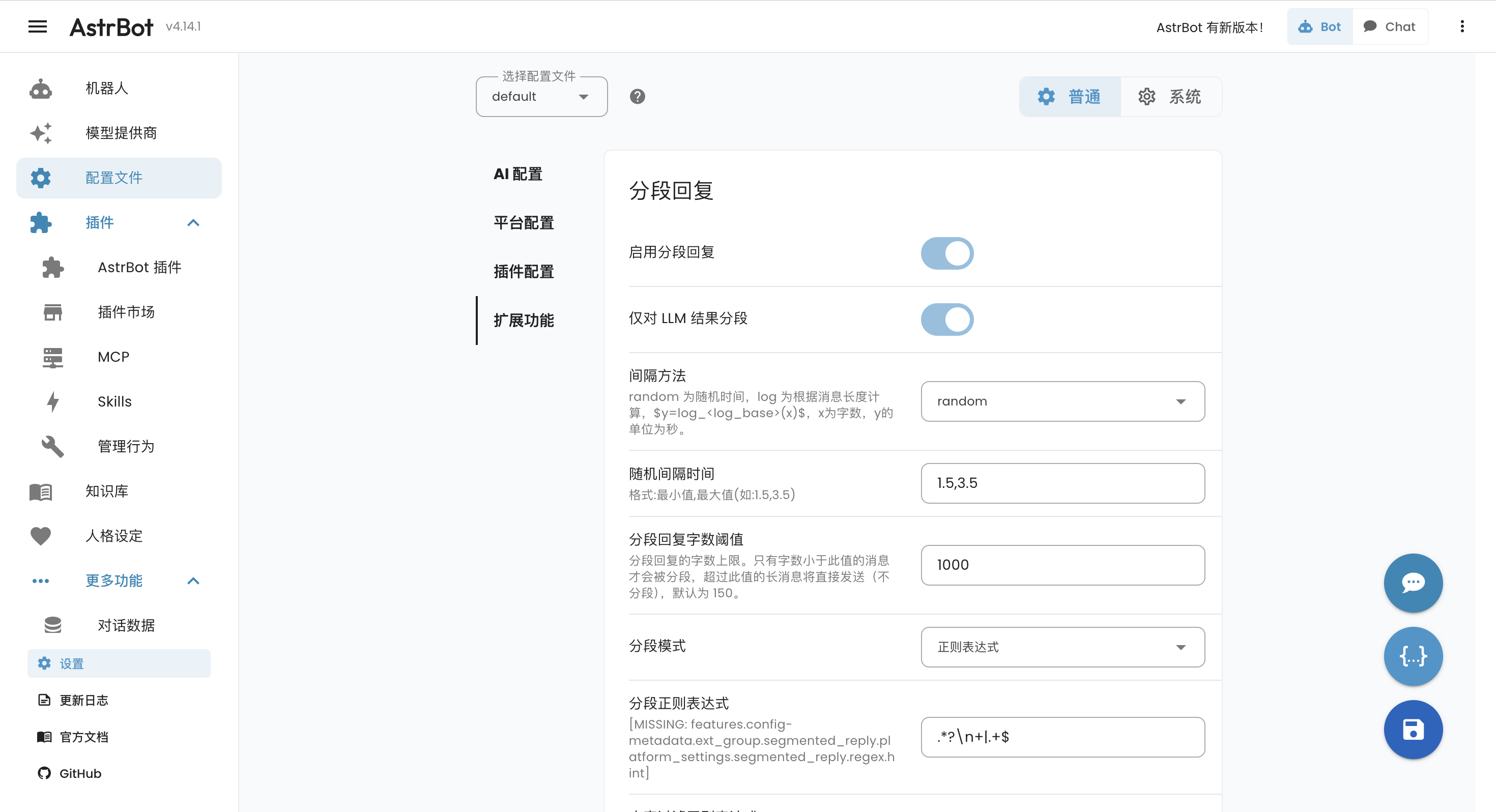The height and width of the screenshot is (812, 1496).
Task: Switch to the 系统 tab
Action: [x=1171, y=97]
